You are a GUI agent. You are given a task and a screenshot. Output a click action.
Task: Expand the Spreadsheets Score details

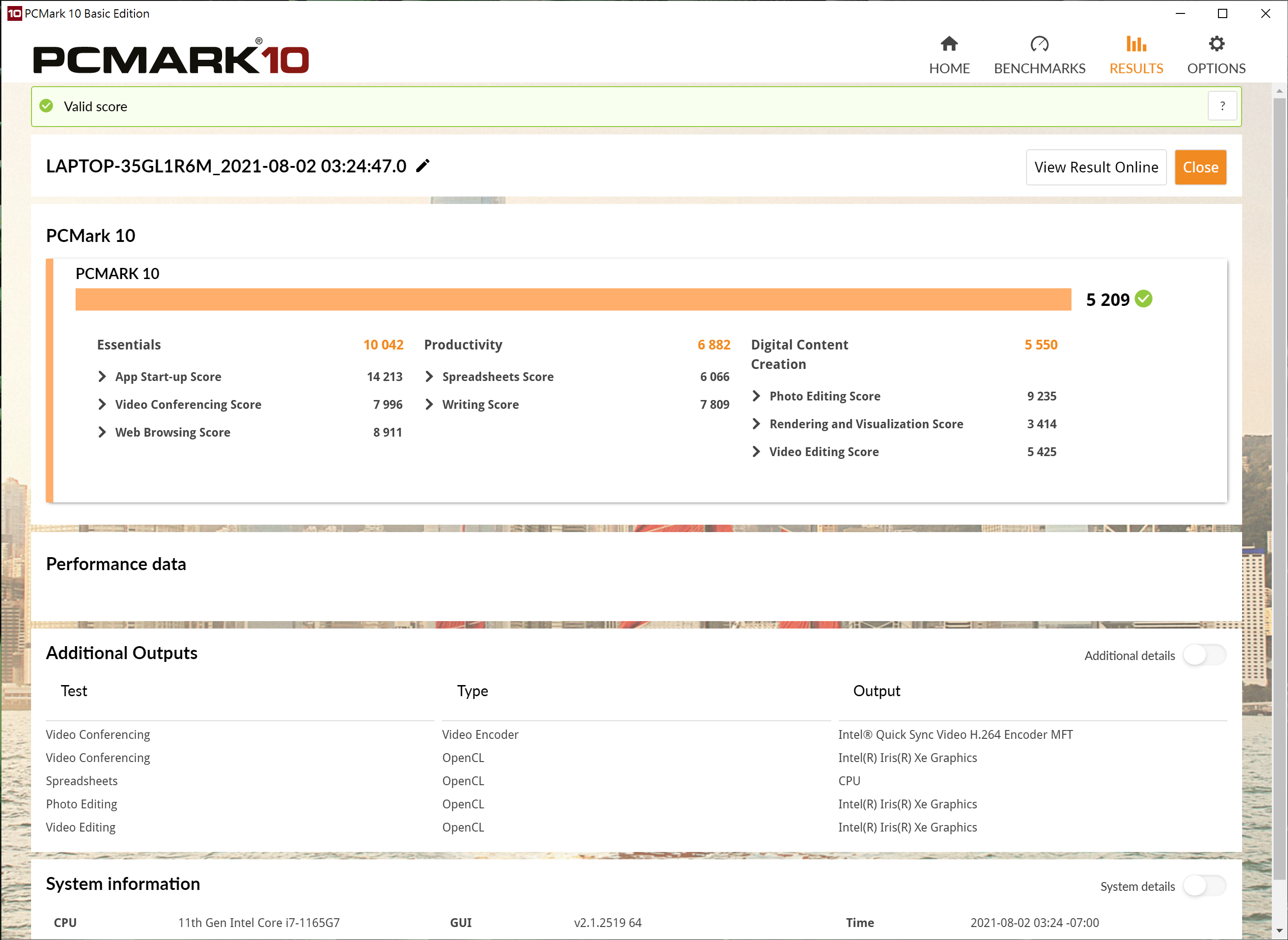click(x=430, y=377)
